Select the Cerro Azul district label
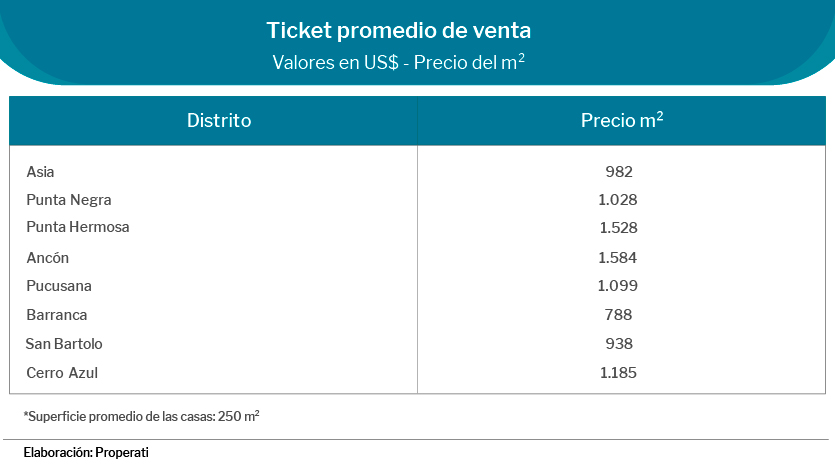 click(62, 373)
